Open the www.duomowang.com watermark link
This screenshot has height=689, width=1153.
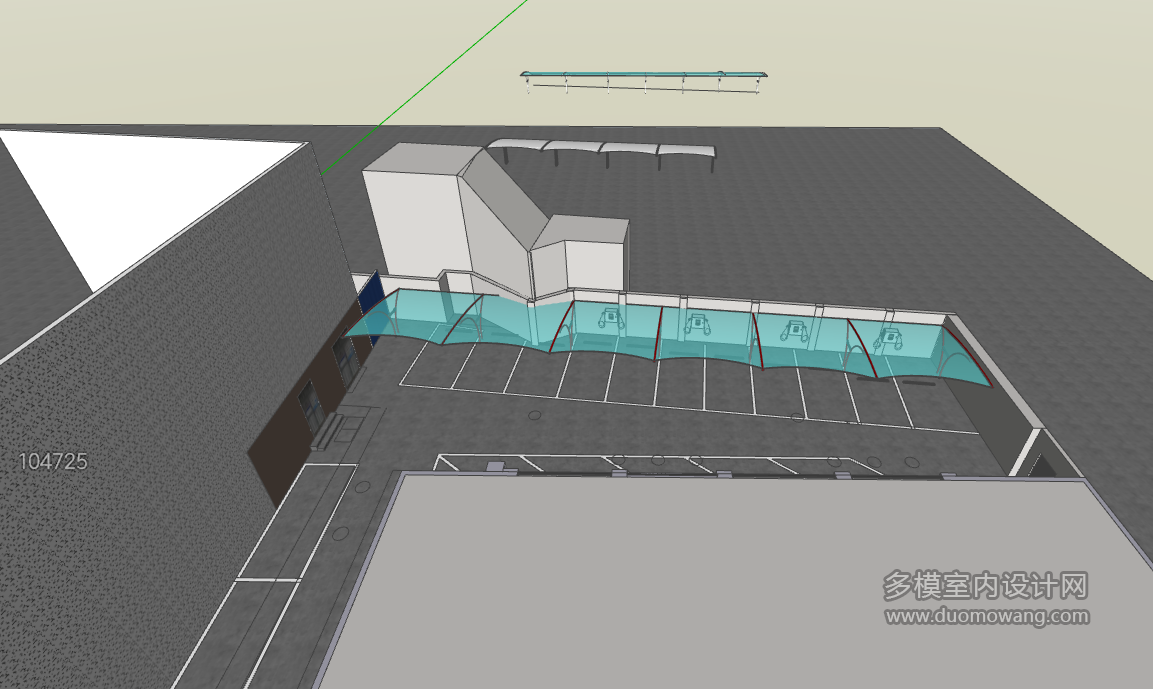(987, 615)
